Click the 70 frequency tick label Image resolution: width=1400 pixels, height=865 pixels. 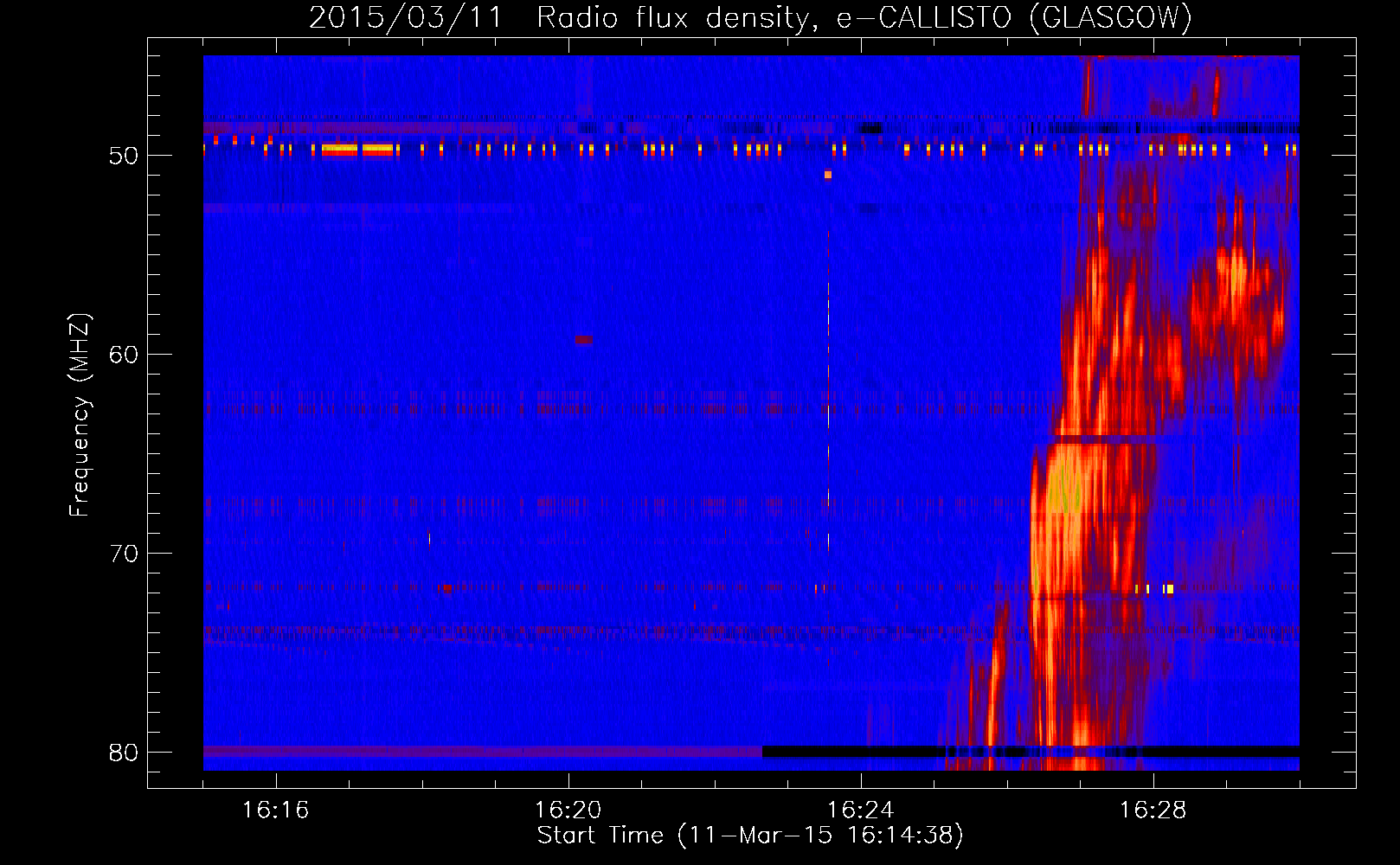coord(124,554)
